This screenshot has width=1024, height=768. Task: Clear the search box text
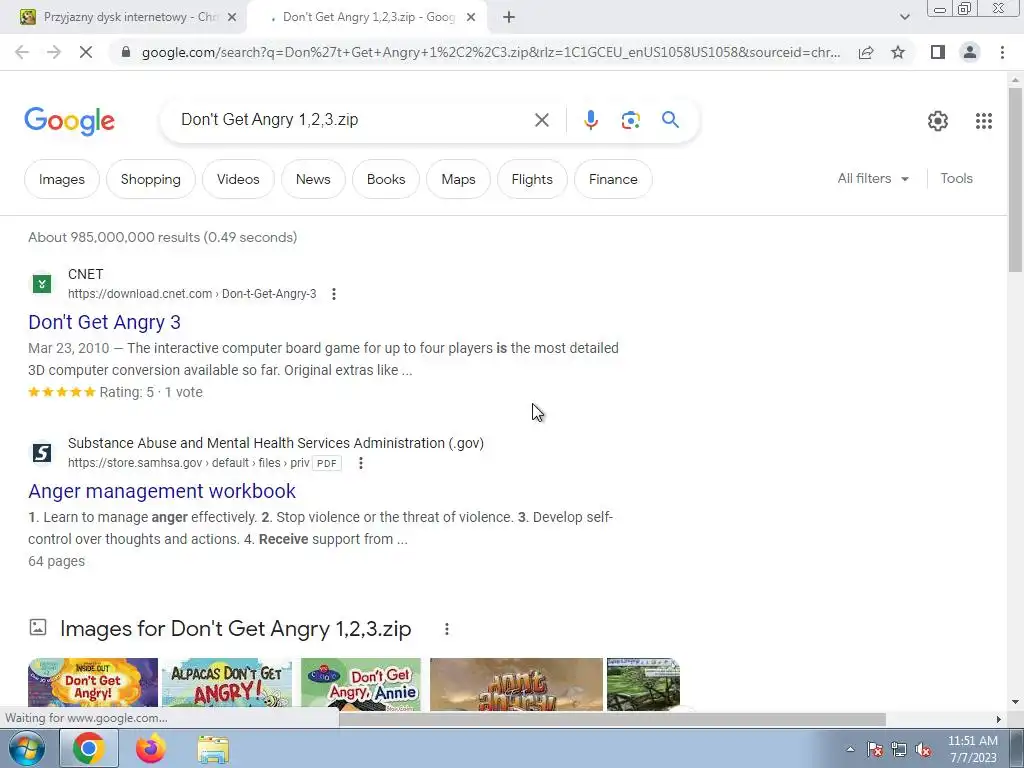click(541, 120)
